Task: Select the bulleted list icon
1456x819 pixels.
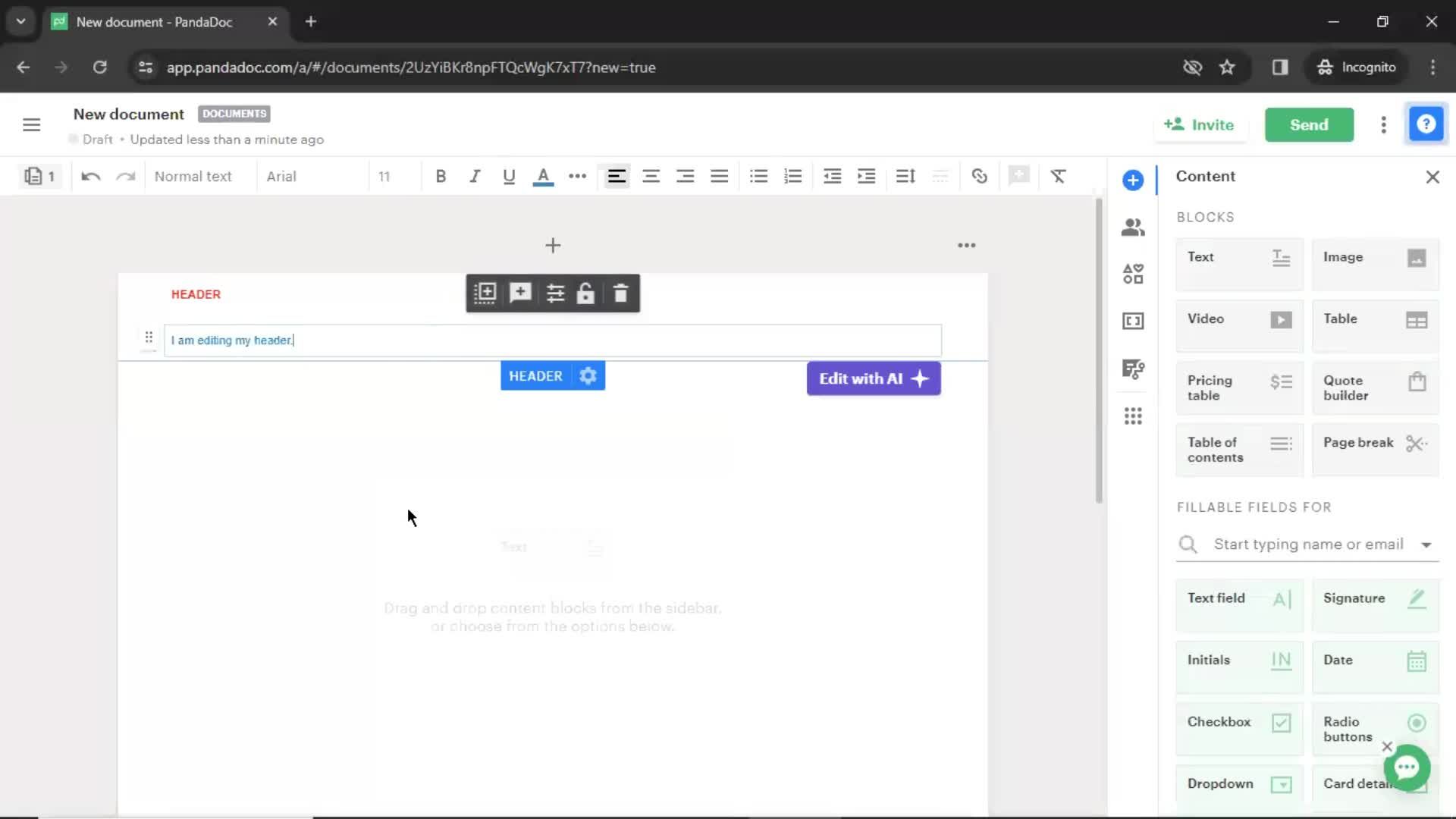Action: pos(758,176)
